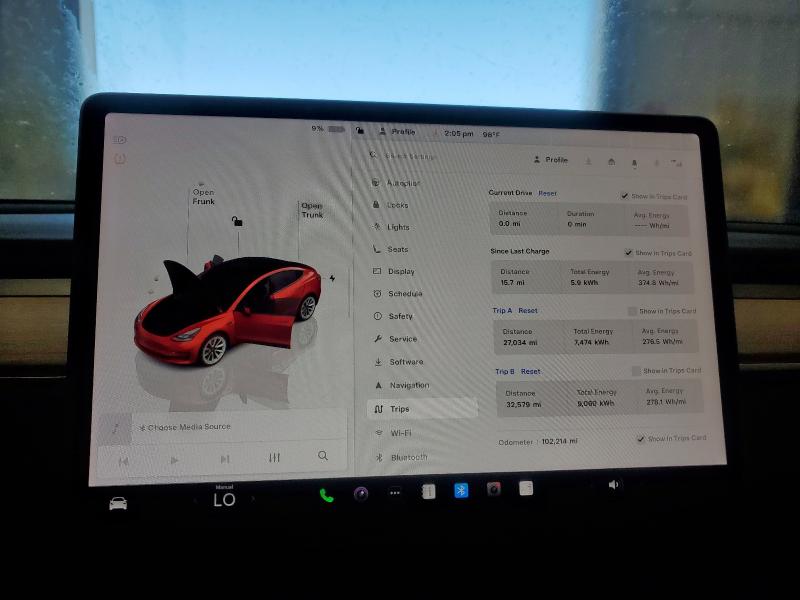Viewport: 800px width, 600px height.
Task: Open the Software settings menu item
Action: [x=405, y=362]
